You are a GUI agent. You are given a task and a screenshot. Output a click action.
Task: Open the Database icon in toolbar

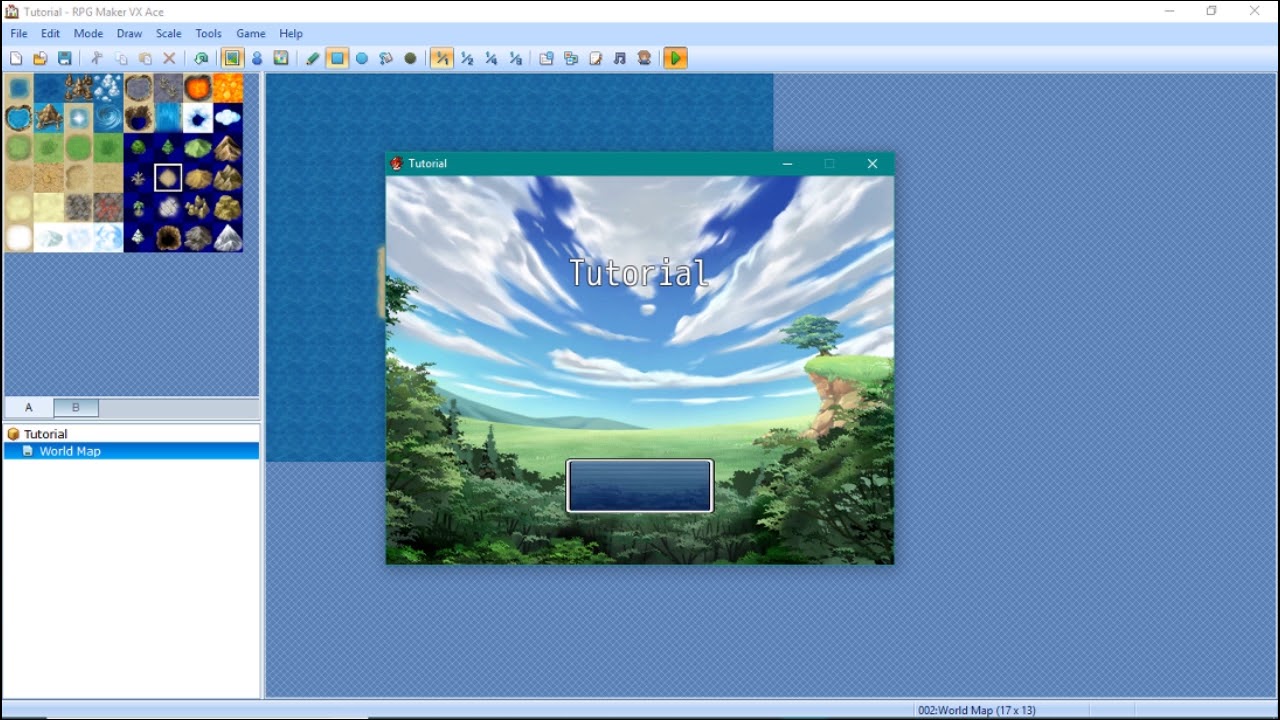pos(547,59)
